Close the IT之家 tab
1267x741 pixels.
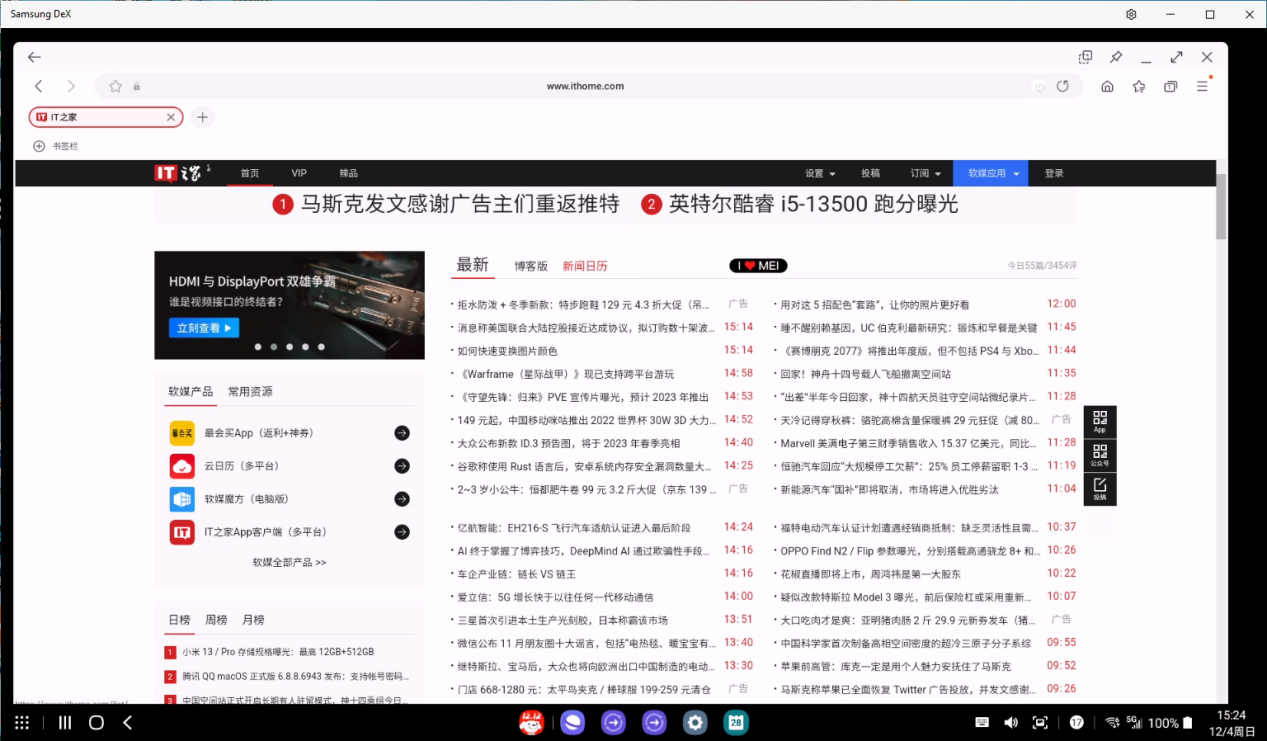171,117
